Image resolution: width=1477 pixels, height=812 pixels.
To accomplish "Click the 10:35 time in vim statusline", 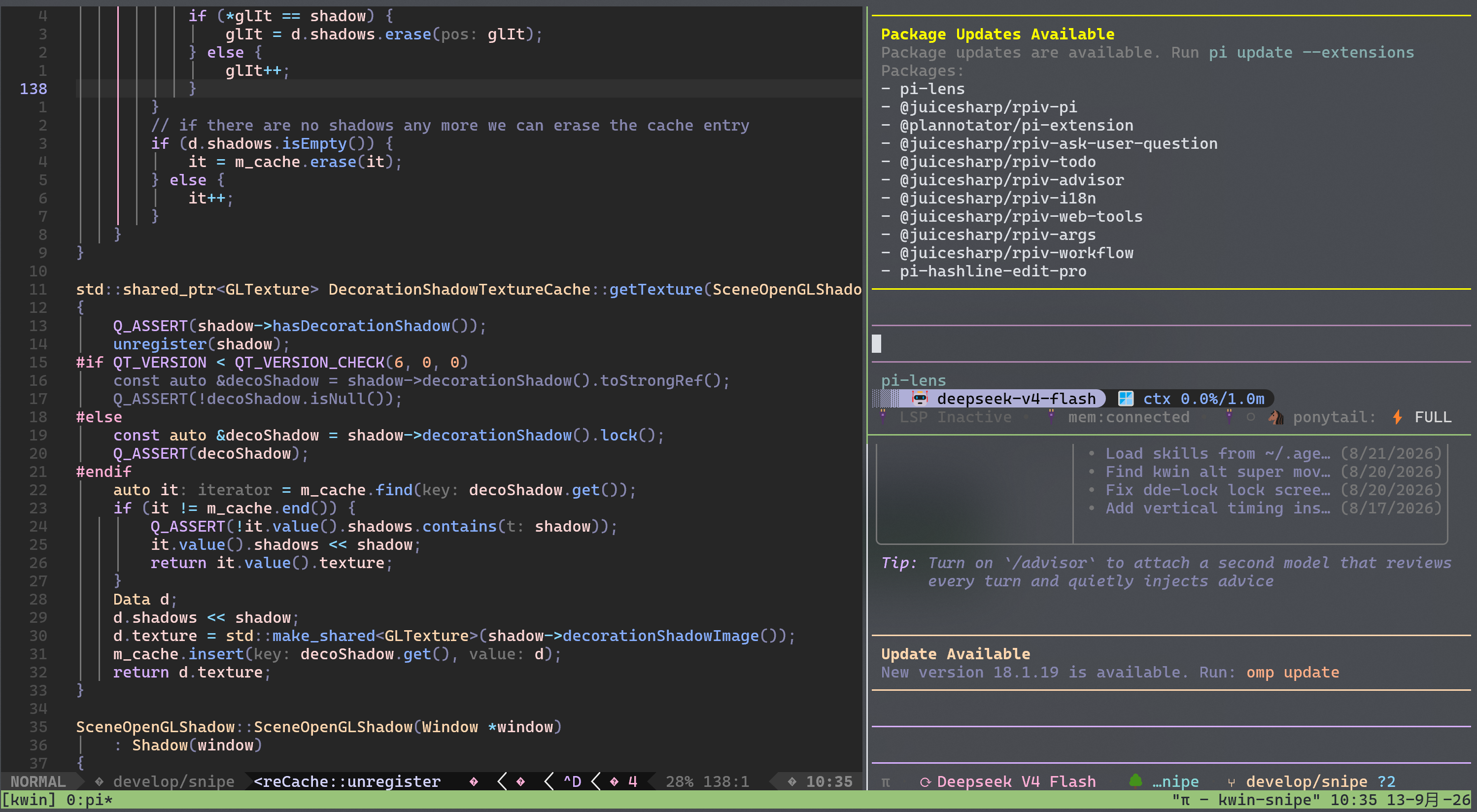I will [829, 781].
